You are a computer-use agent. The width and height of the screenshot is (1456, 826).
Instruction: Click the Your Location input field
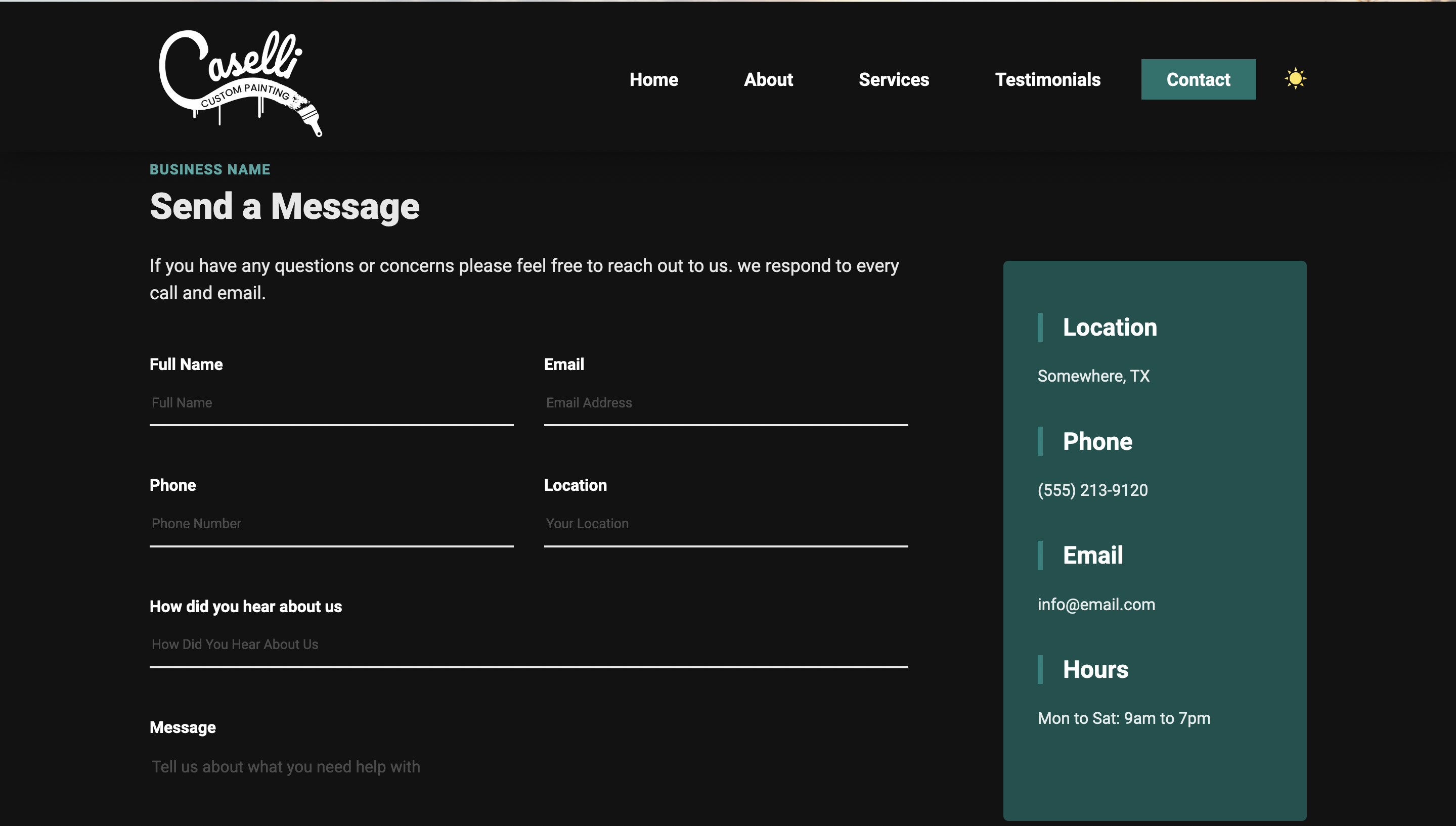point(726,524)
